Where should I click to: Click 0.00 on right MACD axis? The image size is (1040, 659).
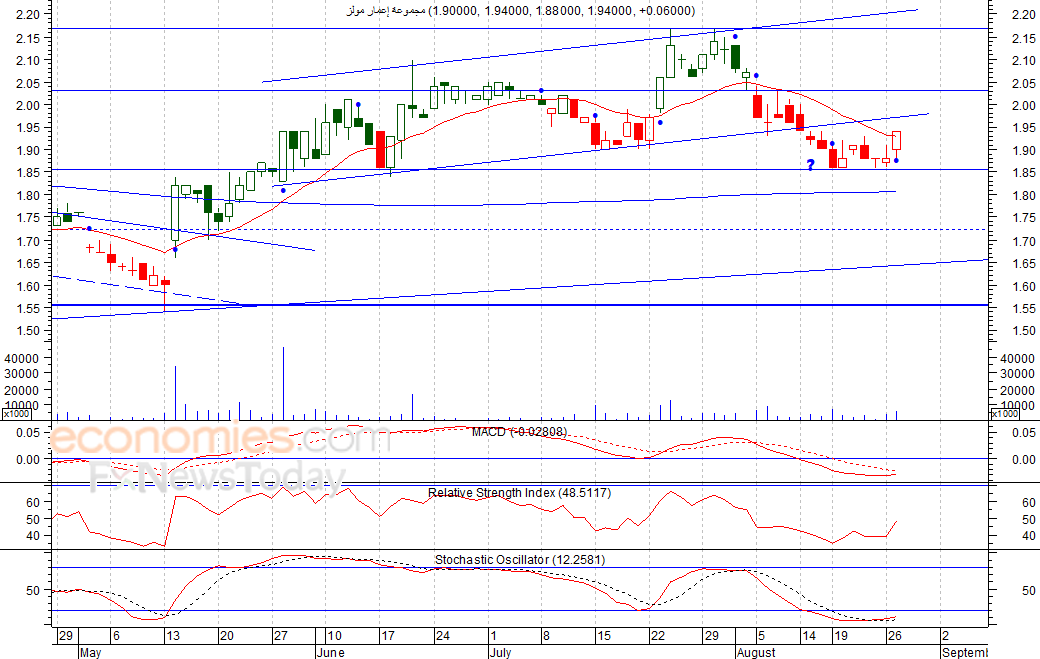pos(1023,459)
